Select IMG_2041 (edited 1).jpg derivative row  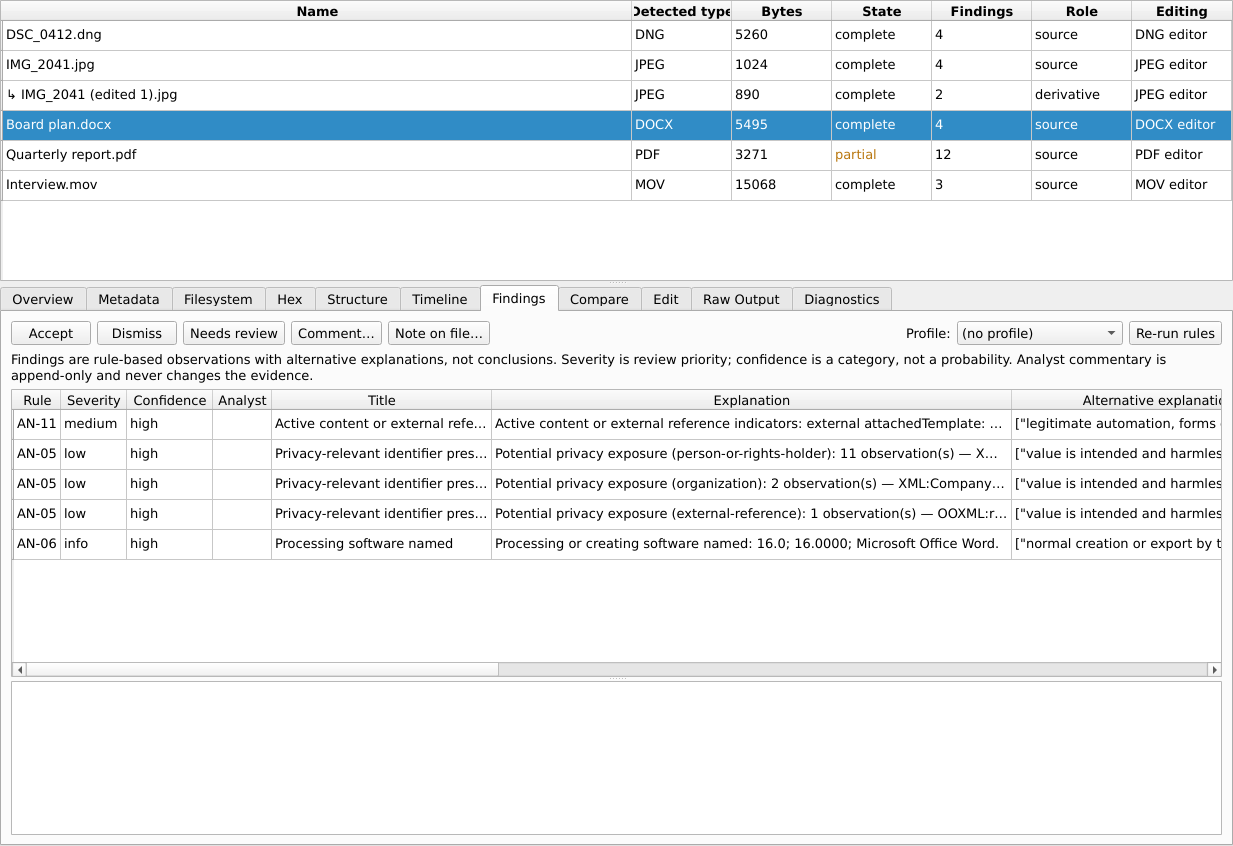[x=616, y=95]
